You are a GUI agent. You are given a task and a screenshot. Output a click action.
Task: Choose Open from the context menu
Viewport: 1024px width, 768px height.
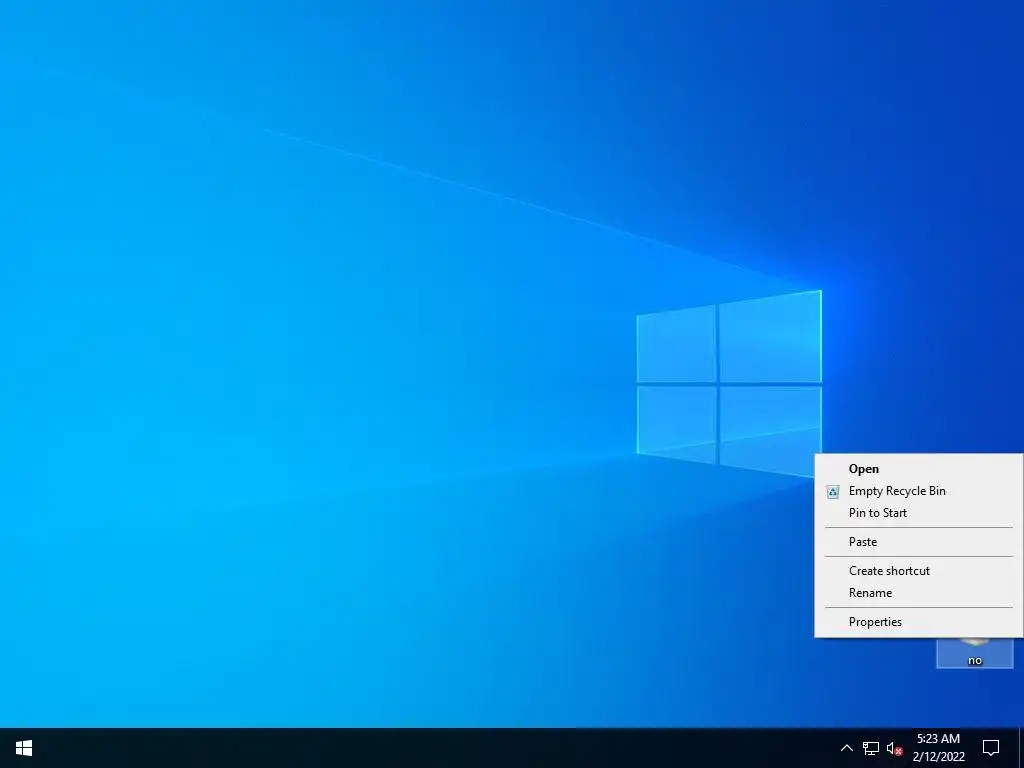pos(918,469)
